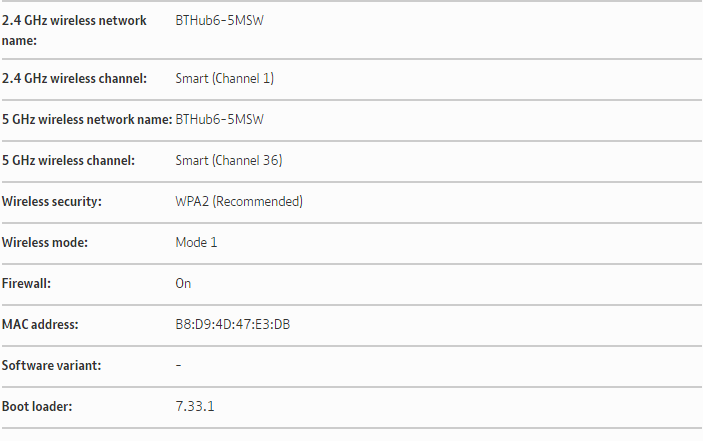Click the Wireless mode label
703x441 pixels.
pos(45,243)
